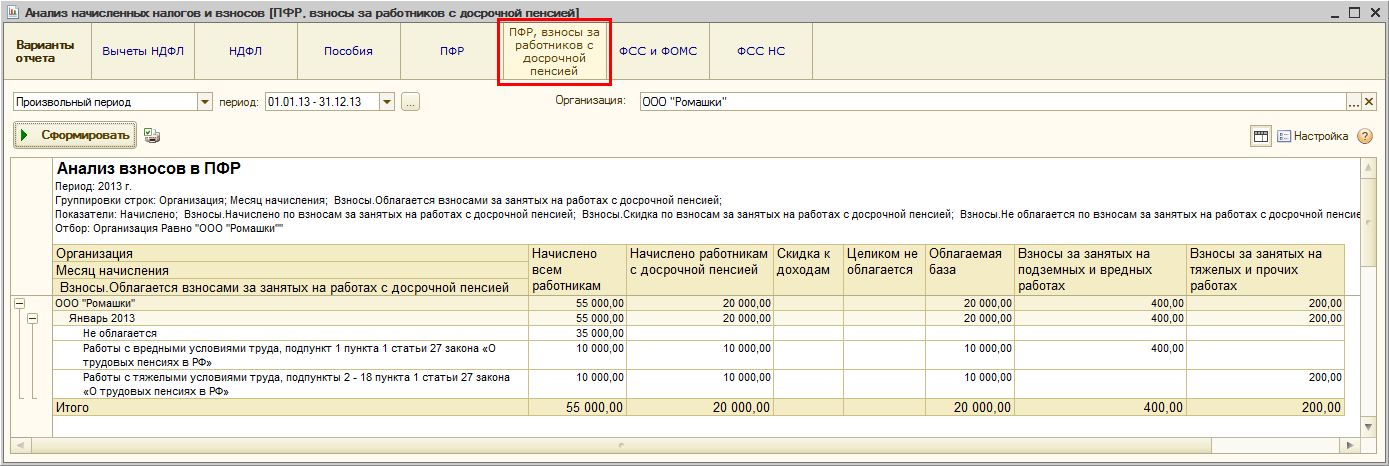Screen dimensions: 1389x466
Task: Open organization selection with the ellipsis button
Action: tap(1354, 101)
